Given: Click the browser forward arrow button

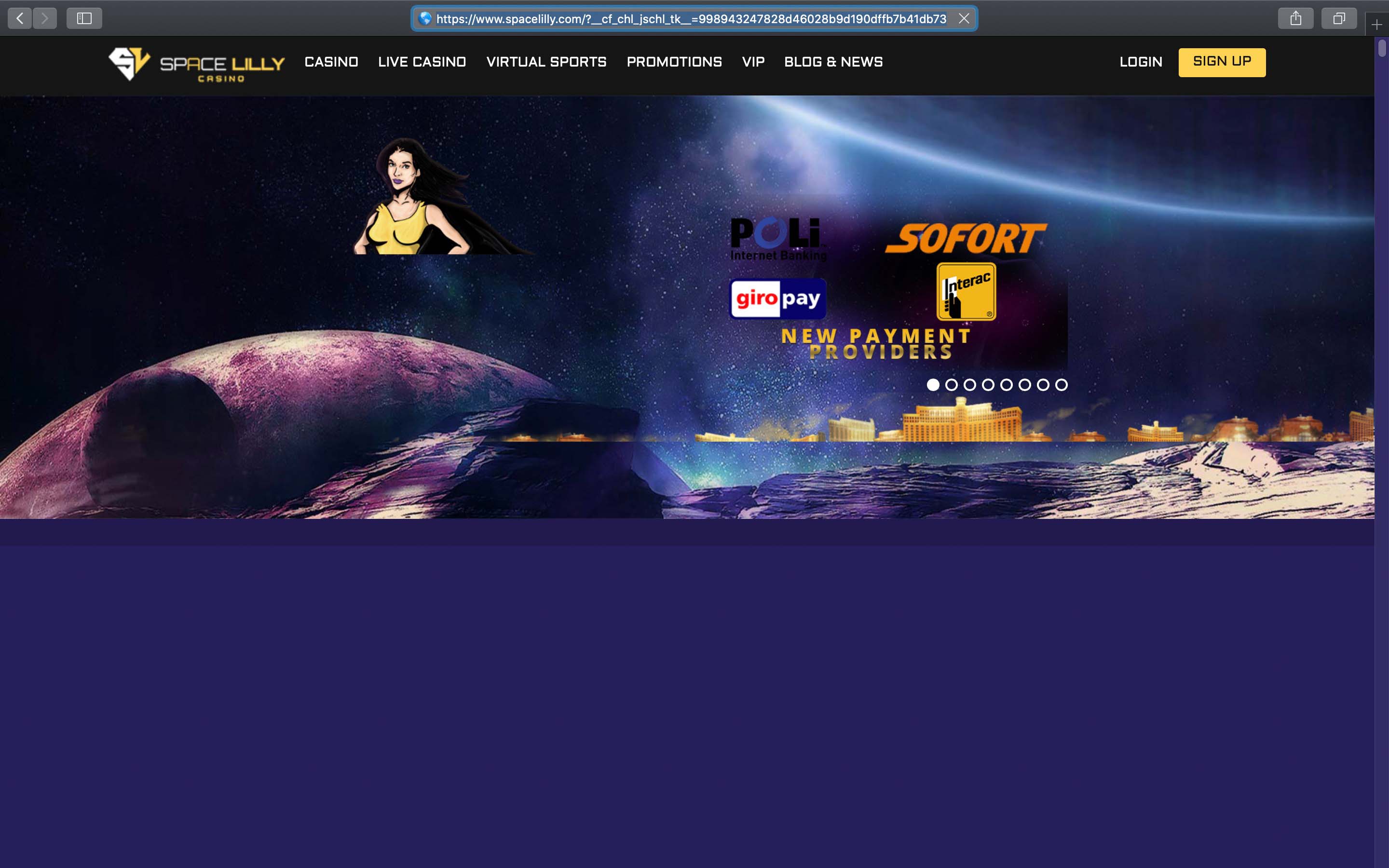Looking at the screenshot, I should [x=45, y=18].
